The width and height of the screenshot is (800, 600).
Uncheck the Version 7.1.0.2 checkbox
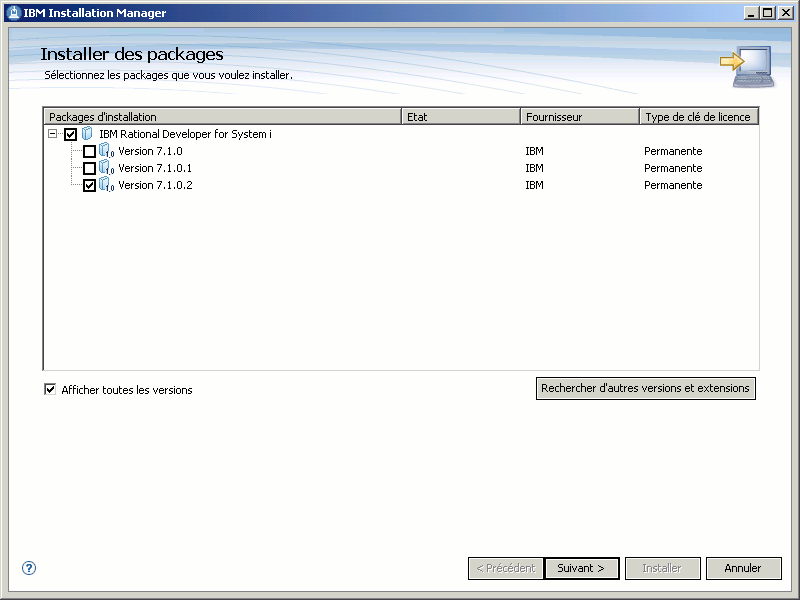pos(89,185)
